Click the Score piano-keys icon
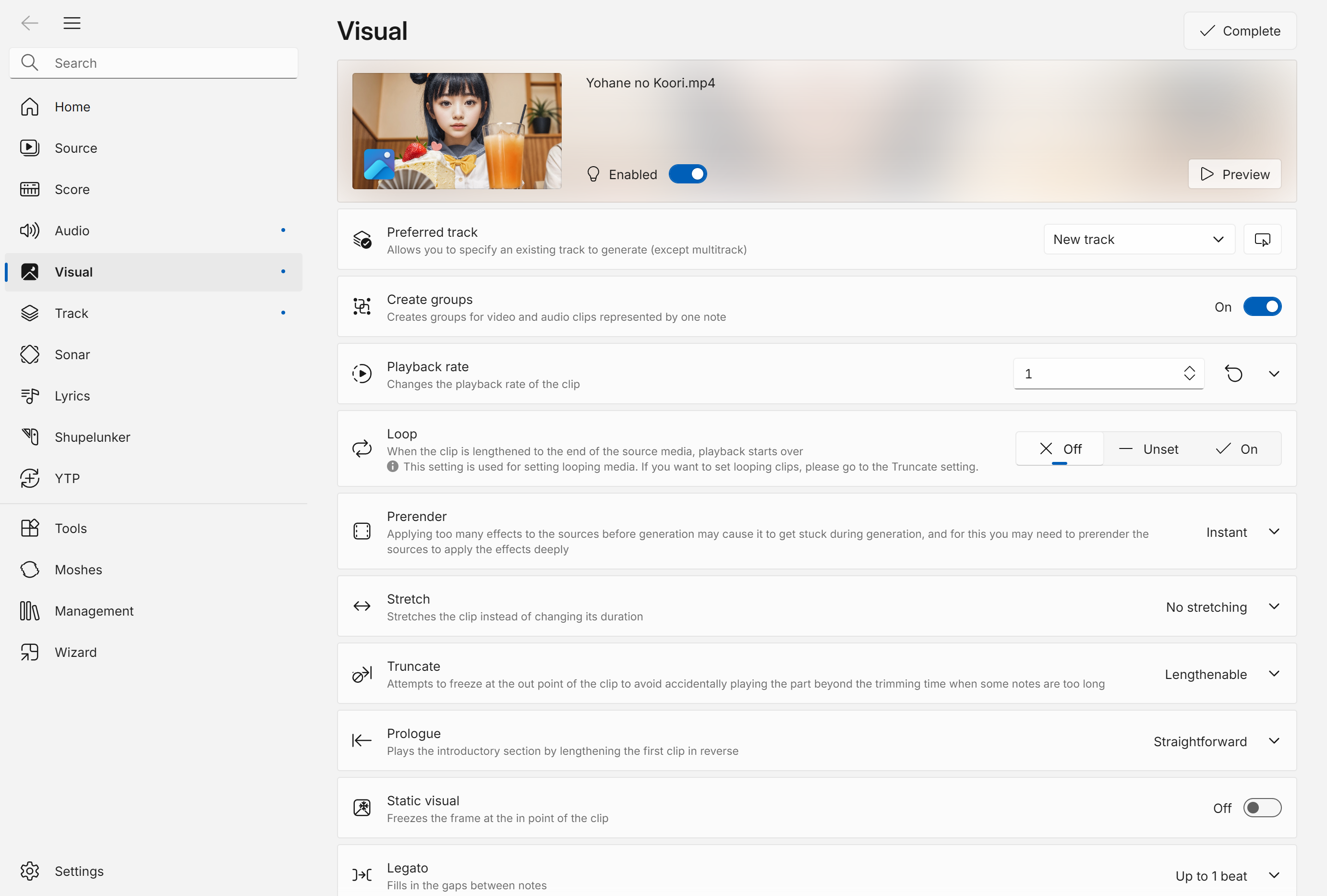1327x896 pixels. click(30, 189)
